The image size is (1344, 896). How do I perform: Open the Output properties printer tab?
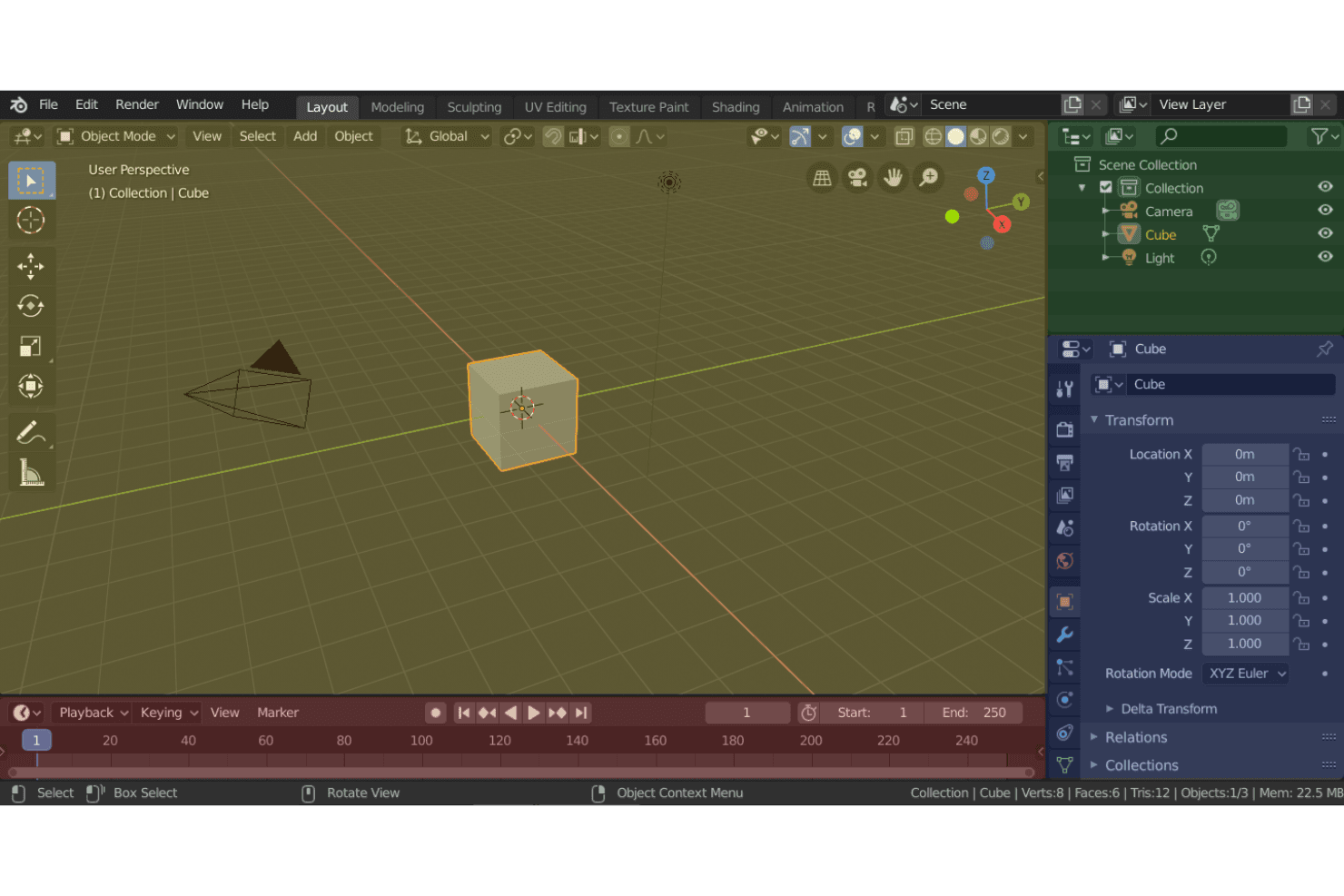pyautogui.click(x=1065, y=463)
